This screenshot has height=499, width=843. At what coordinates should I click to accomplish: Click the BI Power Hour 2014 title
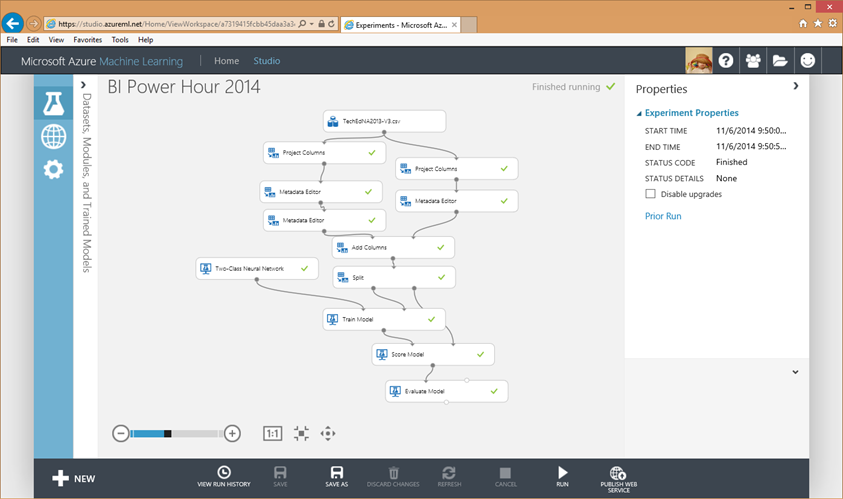click(x=184, y=87)
